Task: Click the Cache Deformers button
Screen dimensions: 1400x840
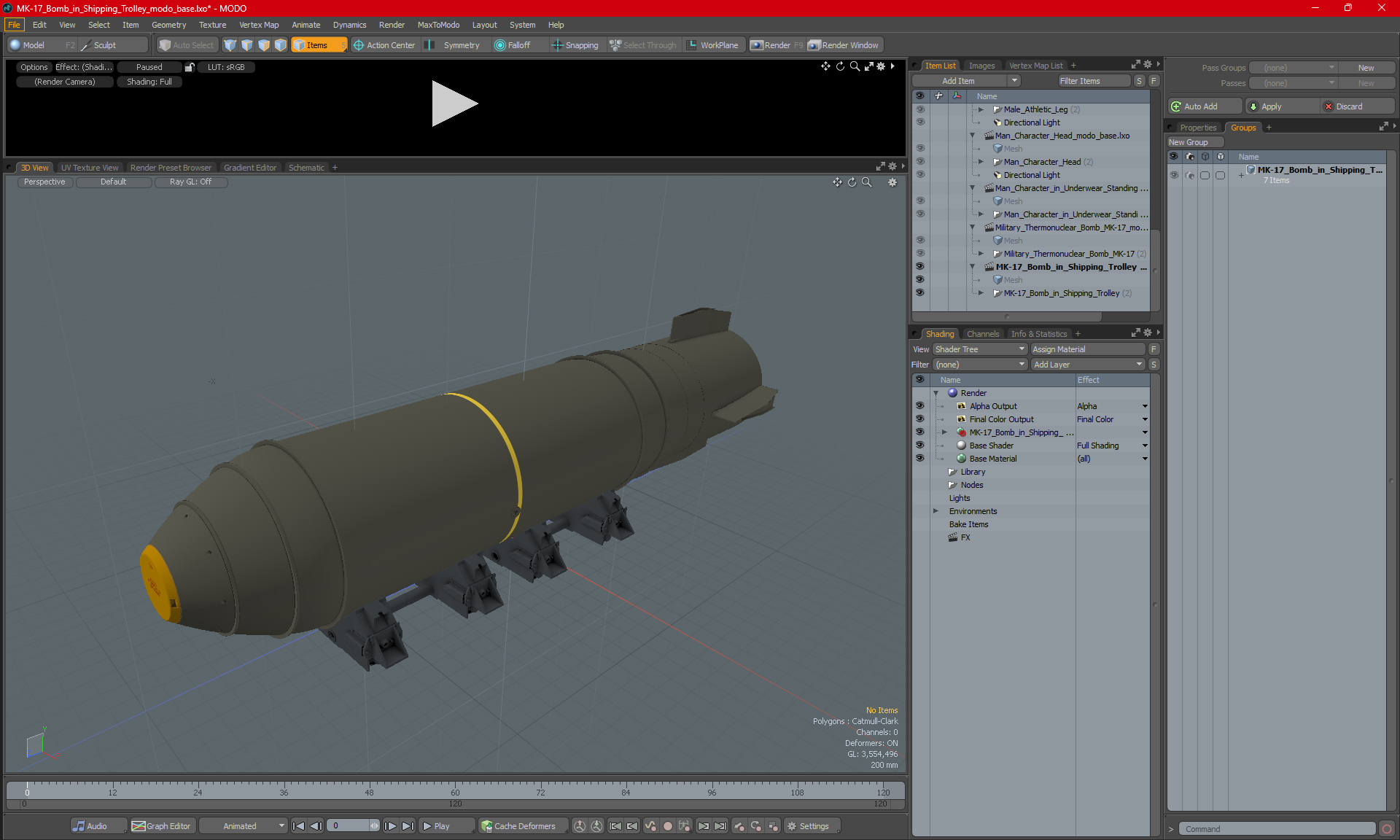Action: [x=518, y=826]
